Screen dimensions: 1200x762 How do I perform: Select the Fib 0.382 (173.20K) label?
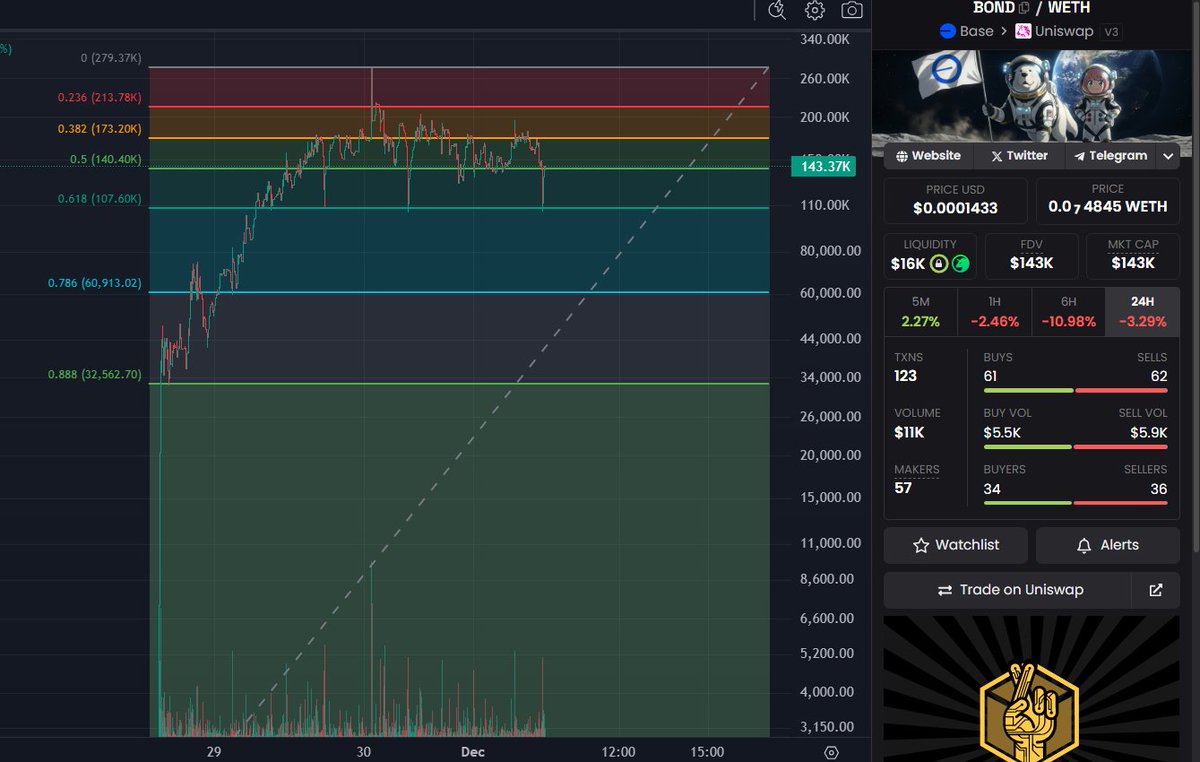coord(99,129)
